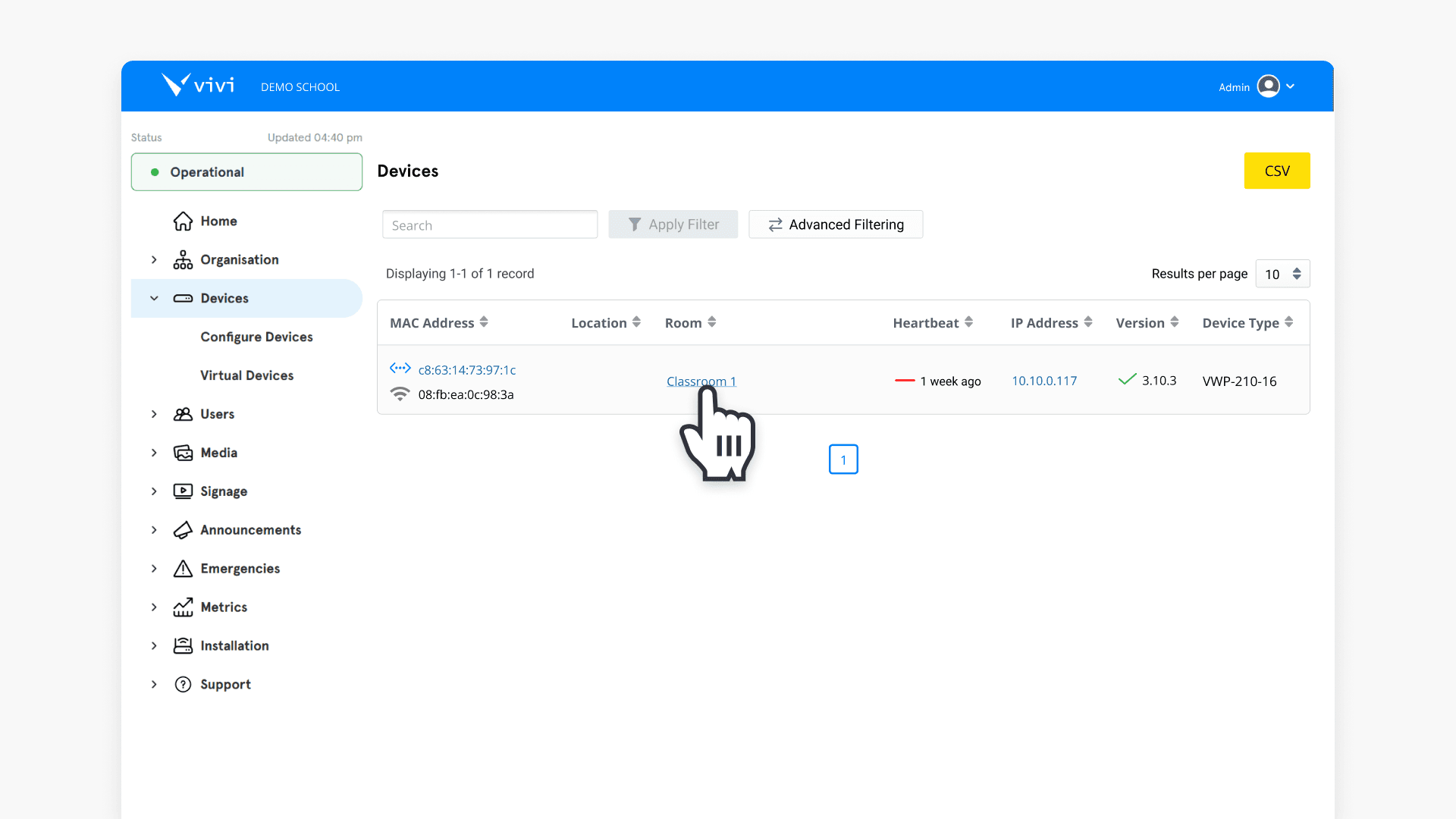This screenshot has height=819, width=1456.
Task: Click the Operational status indicator
Action: click(x=246, y=172)
